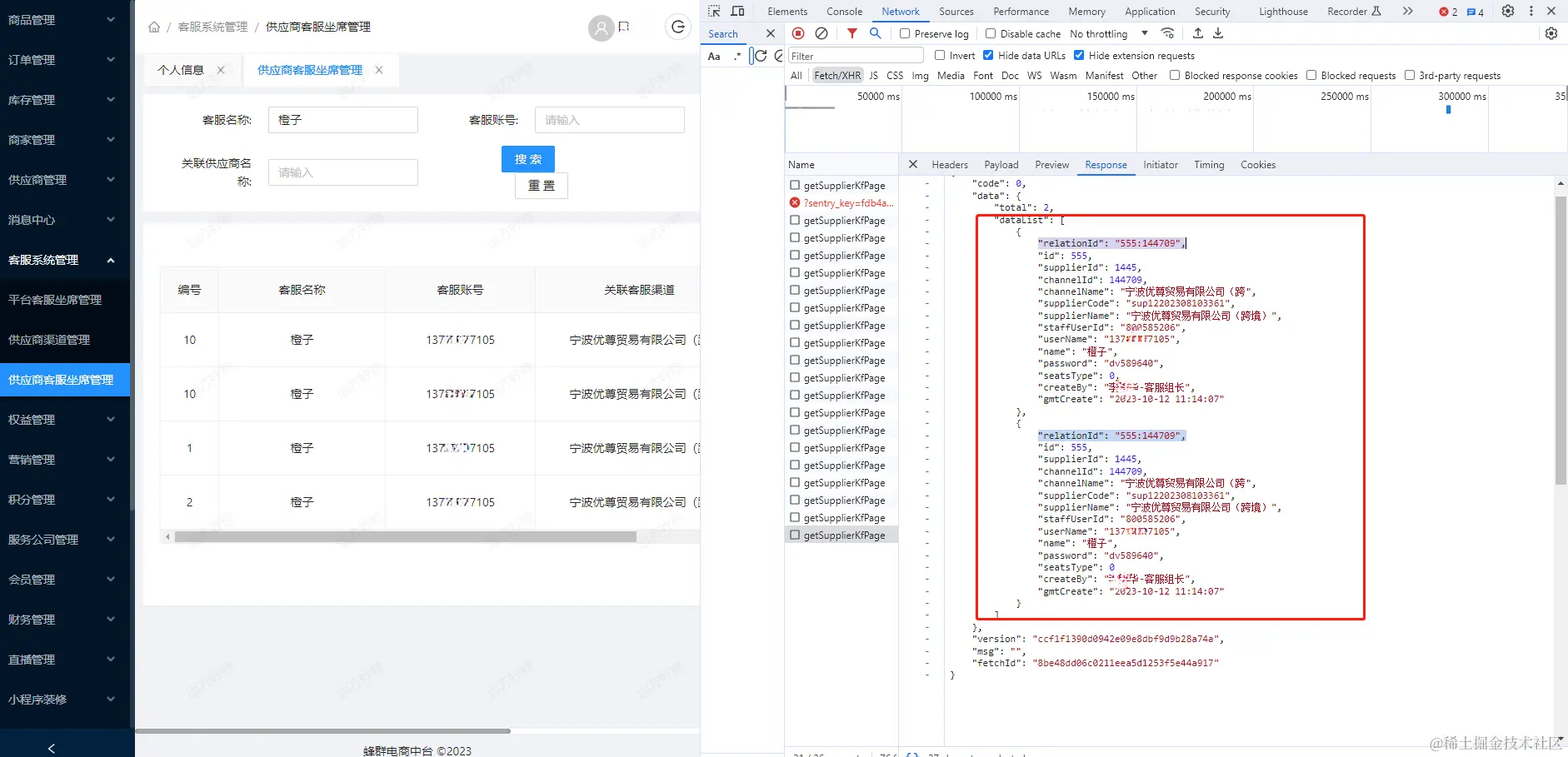This screenshot has height=757, width=1568.
Task: Click the blue issues count badge
Action: tap(1476, 12)
